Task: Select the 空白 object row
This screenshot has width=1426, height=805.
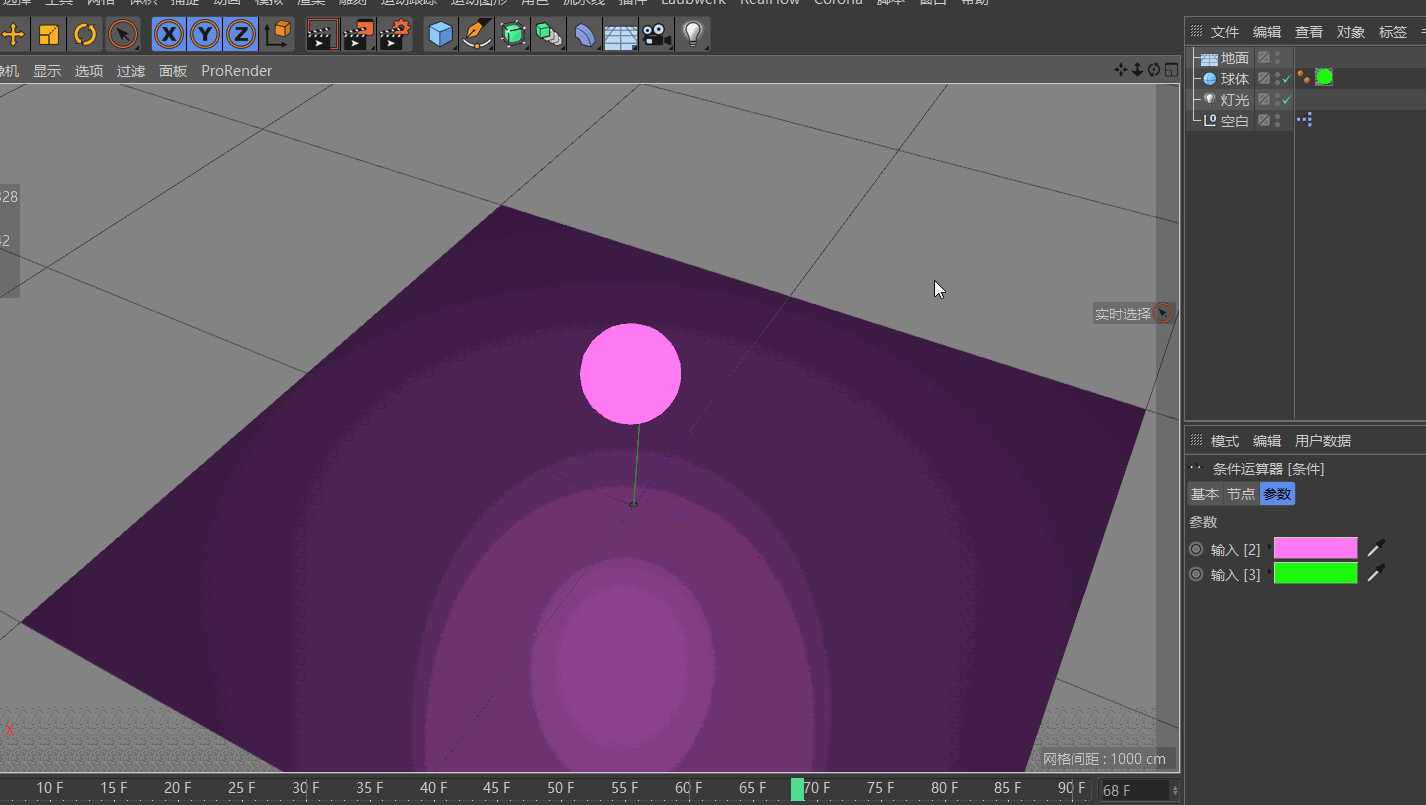Action: click(x=1235, y=121)
